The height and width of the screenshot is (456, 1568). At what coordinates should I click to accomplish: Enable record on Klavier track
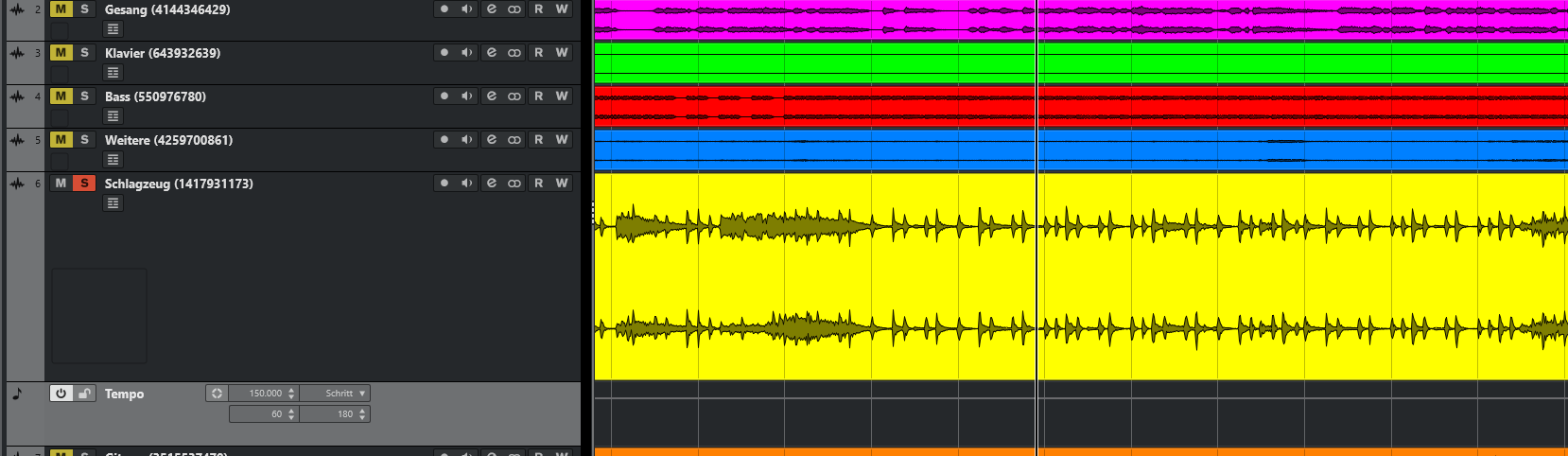click(444, 53)
